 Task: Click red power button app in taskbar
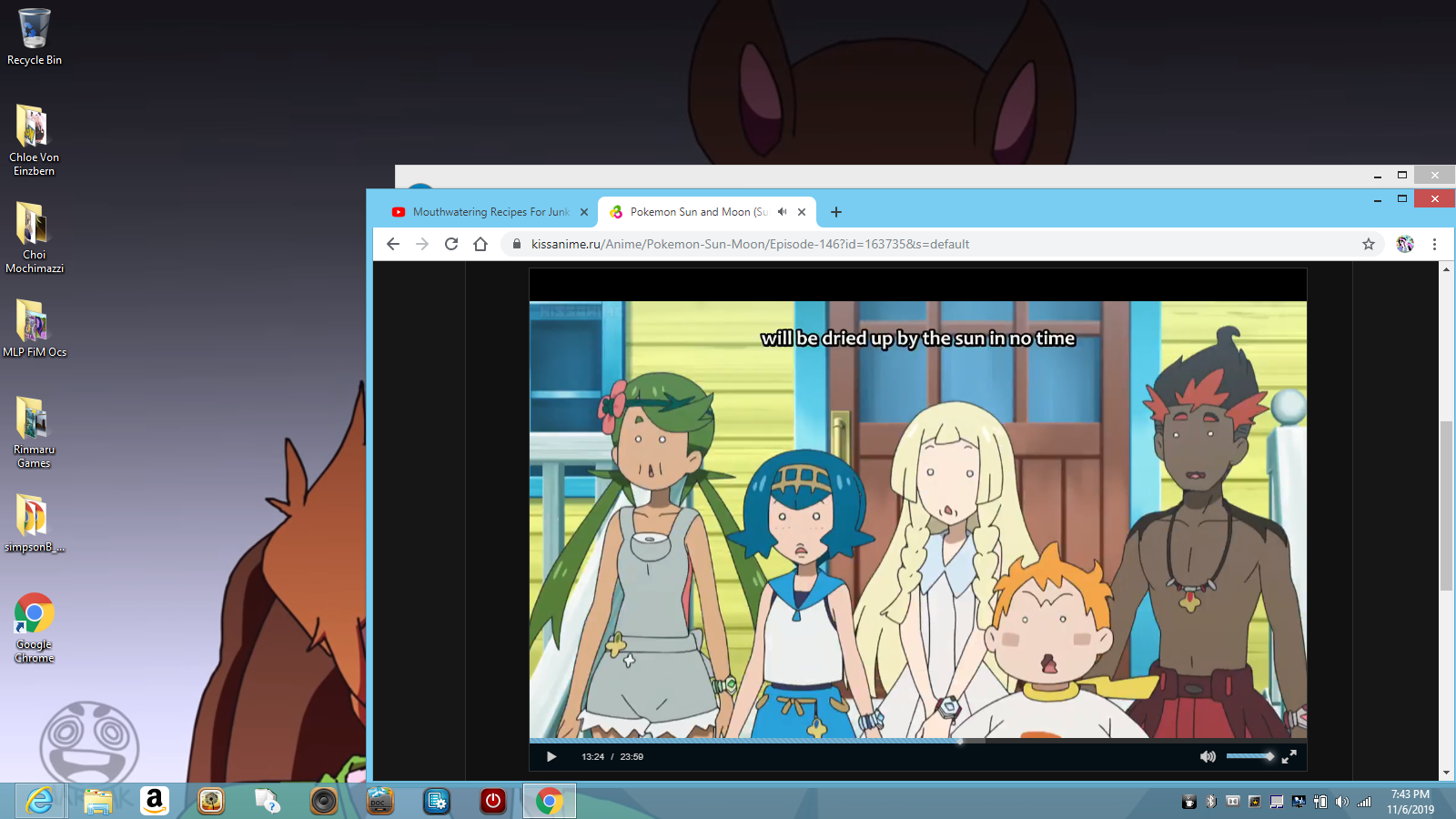click(493, 801)
